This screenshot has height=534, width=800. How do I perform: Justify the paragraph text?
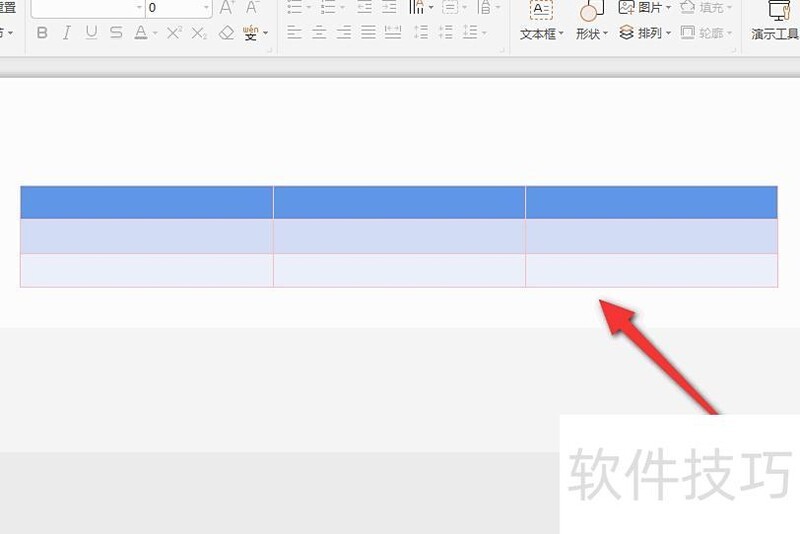pos(368,33)
